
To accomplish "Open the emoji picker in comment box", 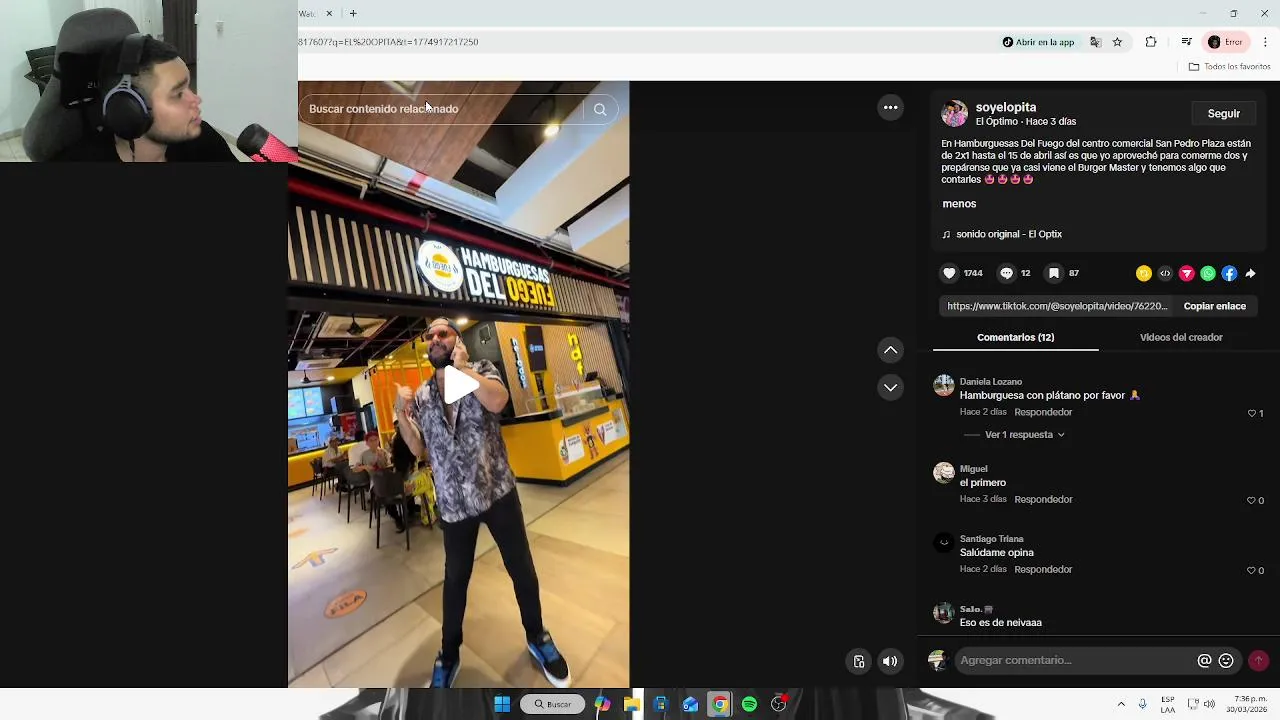I will 1226,660.
